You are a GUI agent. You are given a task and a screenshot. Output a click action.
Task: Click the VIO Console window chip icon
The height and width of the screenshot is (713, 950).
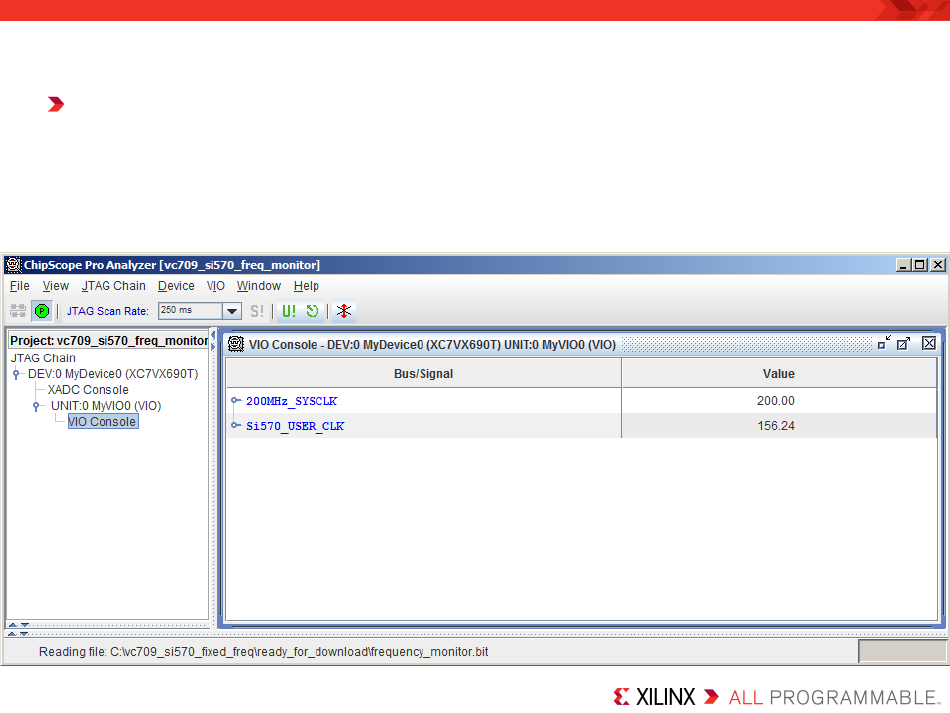point(236,344)
